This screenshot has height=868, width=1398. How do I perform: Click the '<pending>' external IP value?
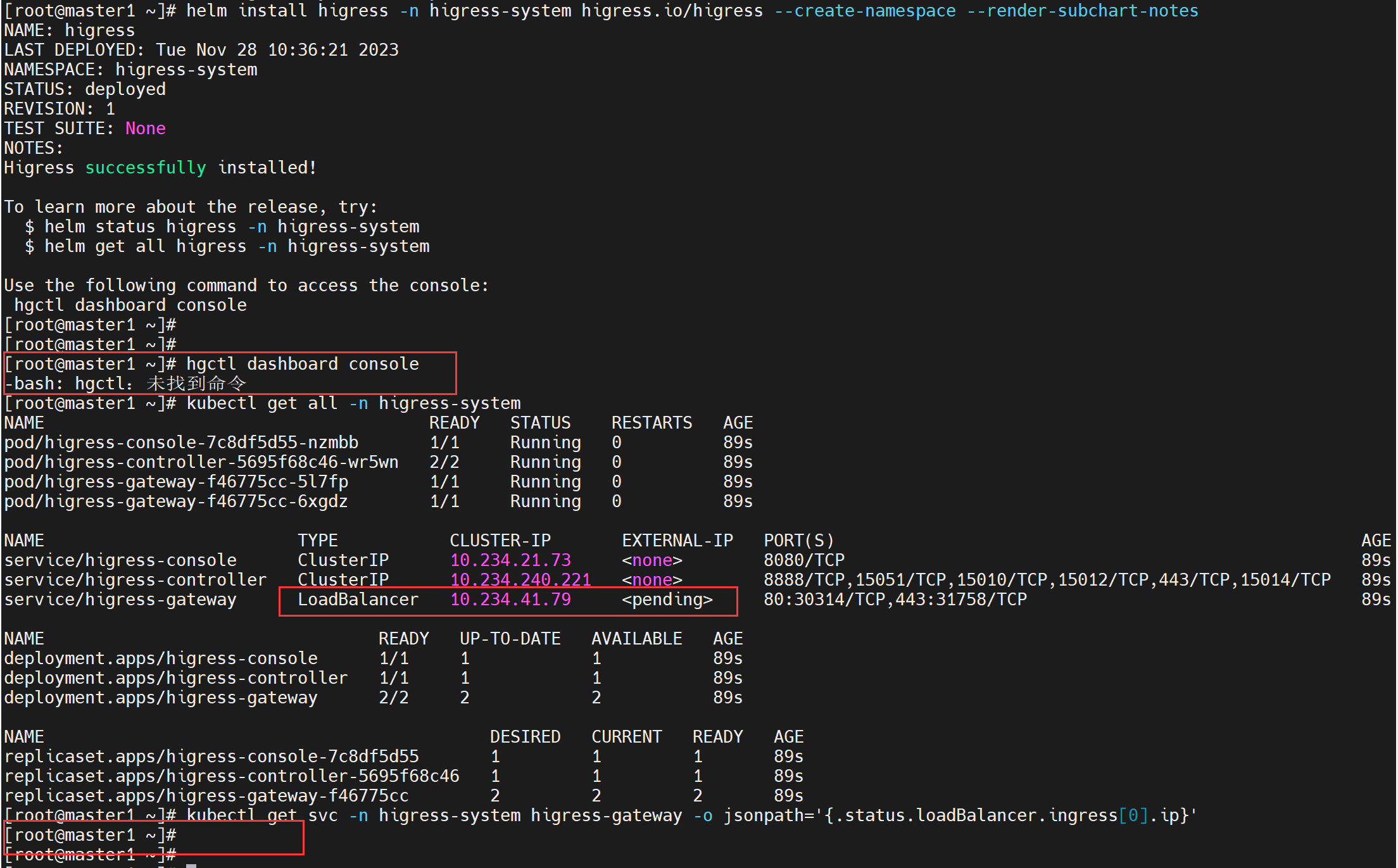[667, 600]
